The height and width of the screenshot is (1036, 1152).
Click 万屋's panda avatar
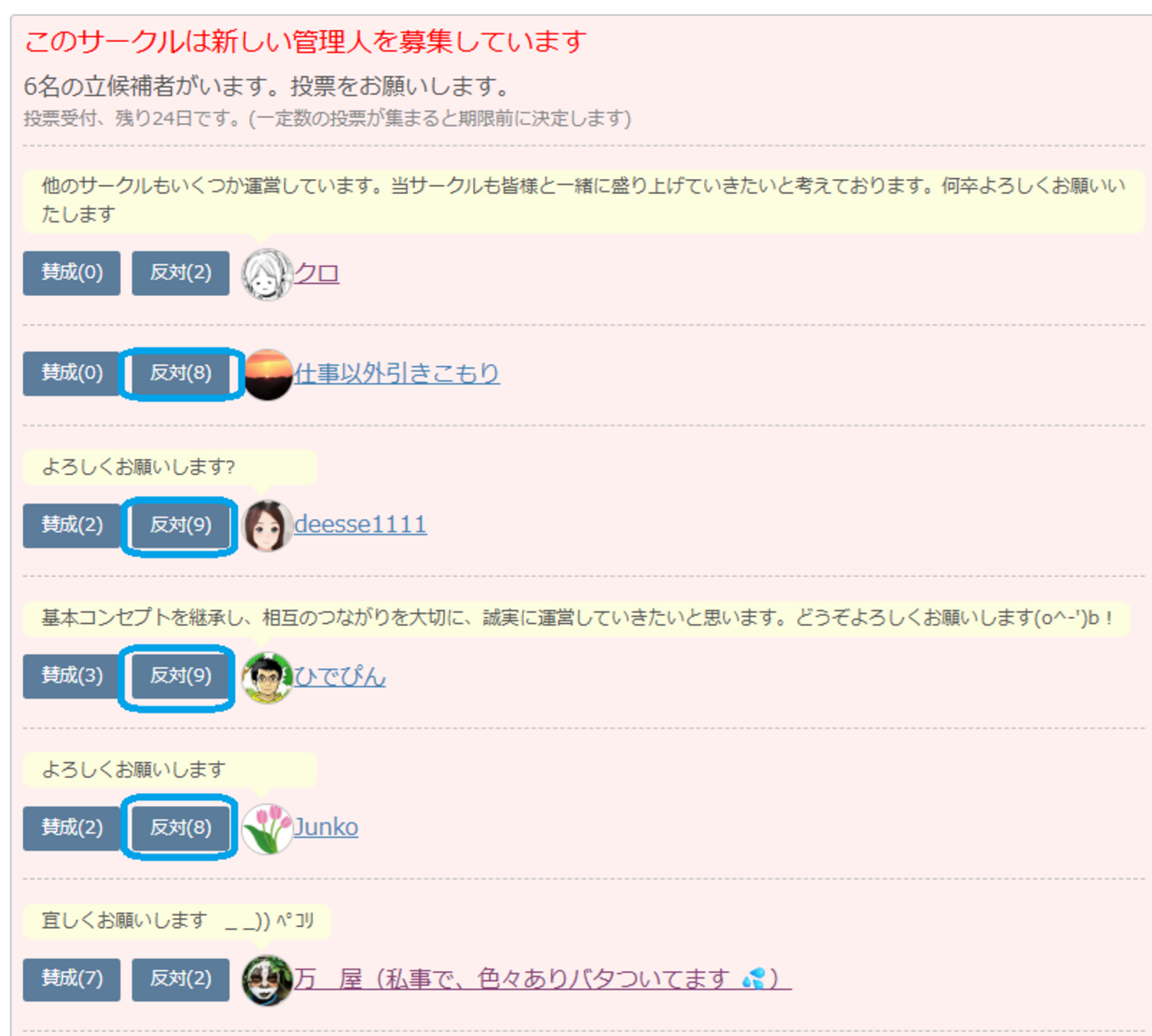coord(268,980)
